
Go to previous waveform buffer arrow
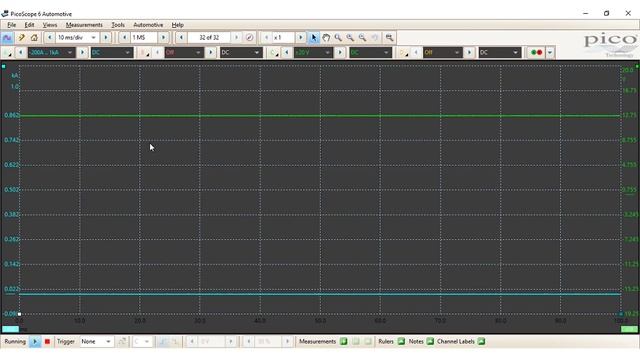(x=181, y=38)
